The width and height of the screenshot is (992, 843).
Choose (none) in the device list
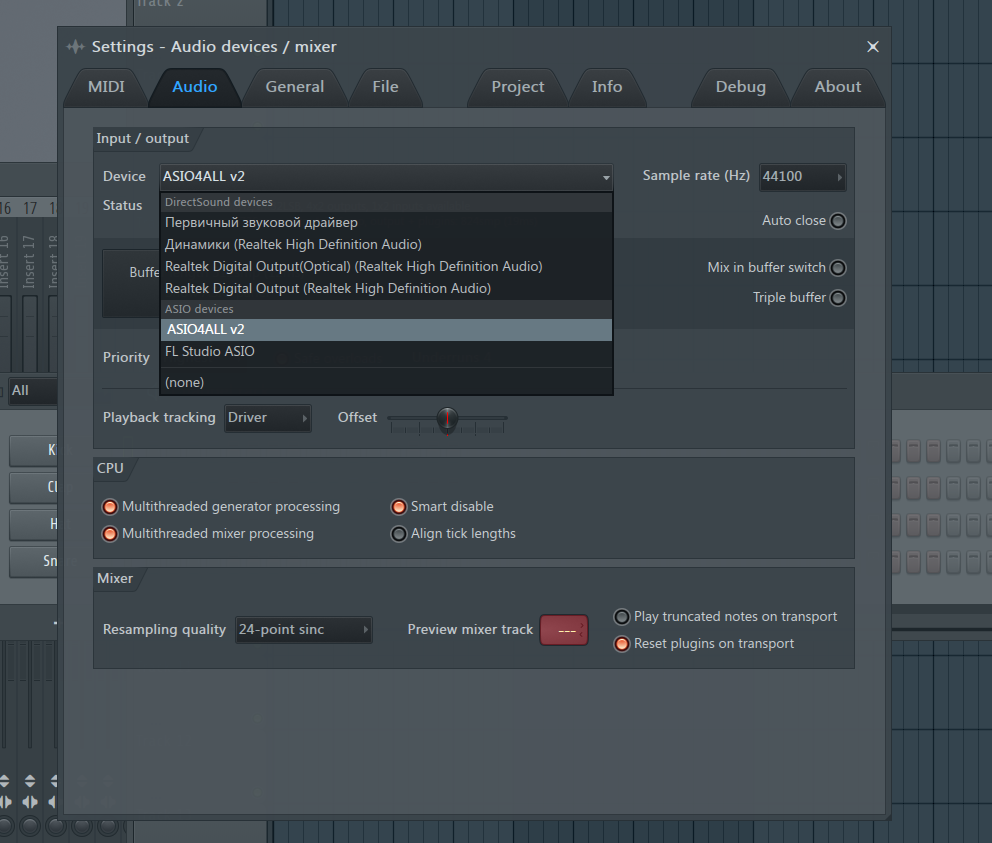pyautogui.click(x=185, y=382)
